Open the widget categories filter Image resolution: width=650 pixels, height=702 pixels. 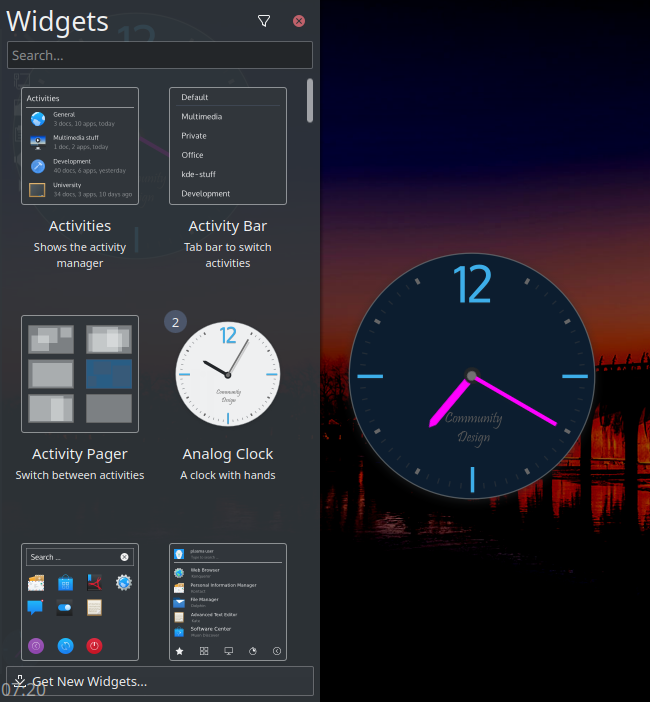point(264,21)
